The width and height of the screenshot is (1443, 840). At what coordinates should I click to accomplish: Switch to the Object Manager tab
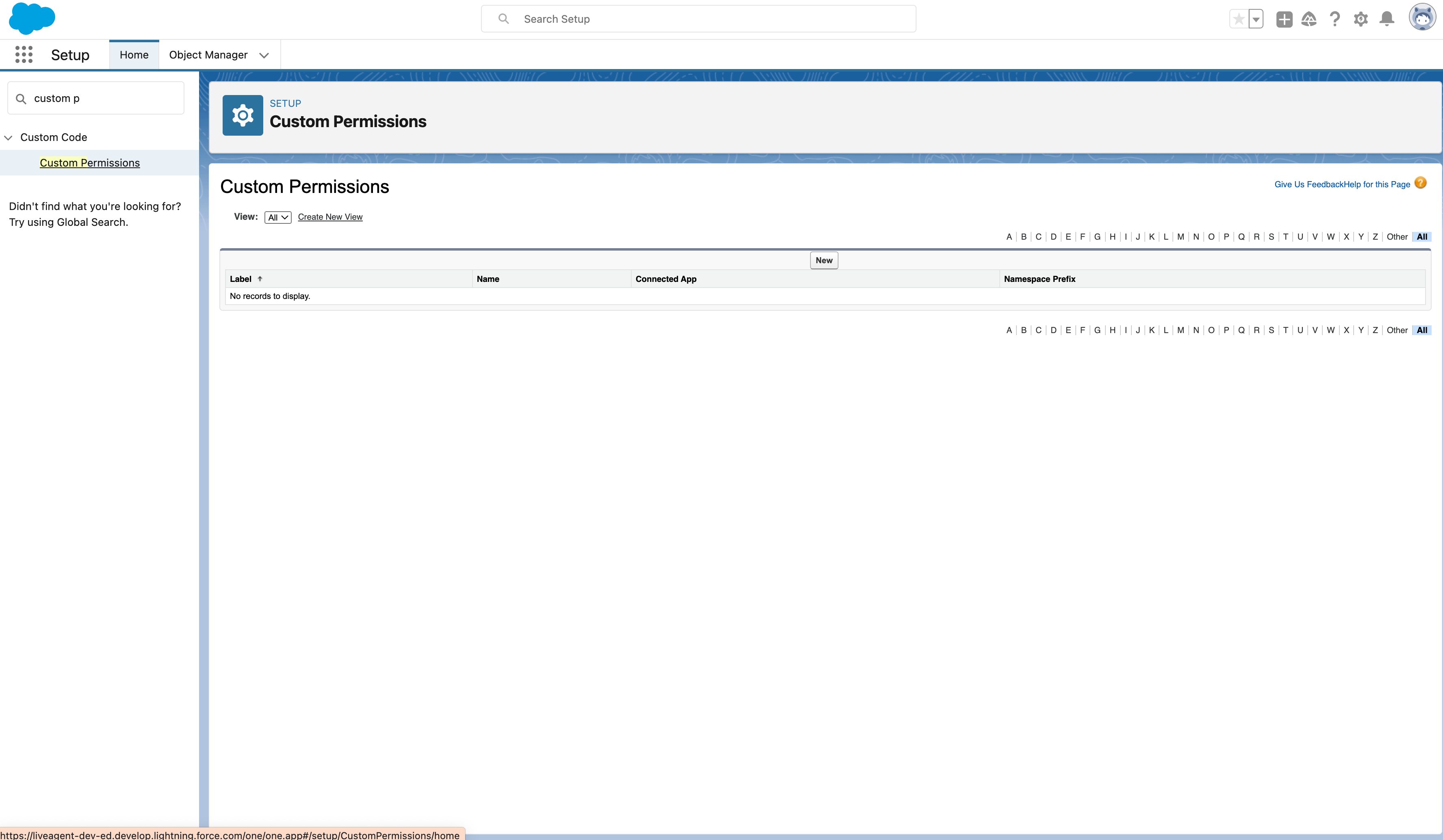(x=208, y=54)
